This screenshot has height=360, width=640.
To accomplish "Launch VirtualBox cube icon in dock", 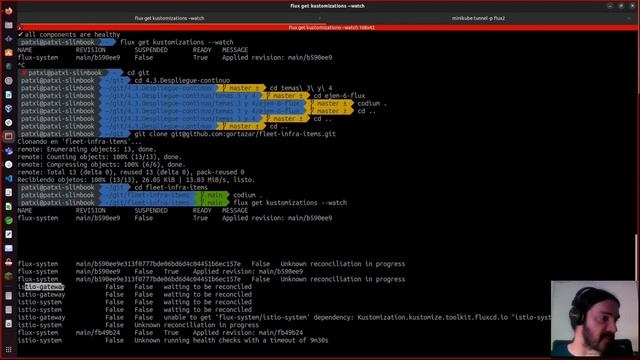I will (x=9, y=109).
